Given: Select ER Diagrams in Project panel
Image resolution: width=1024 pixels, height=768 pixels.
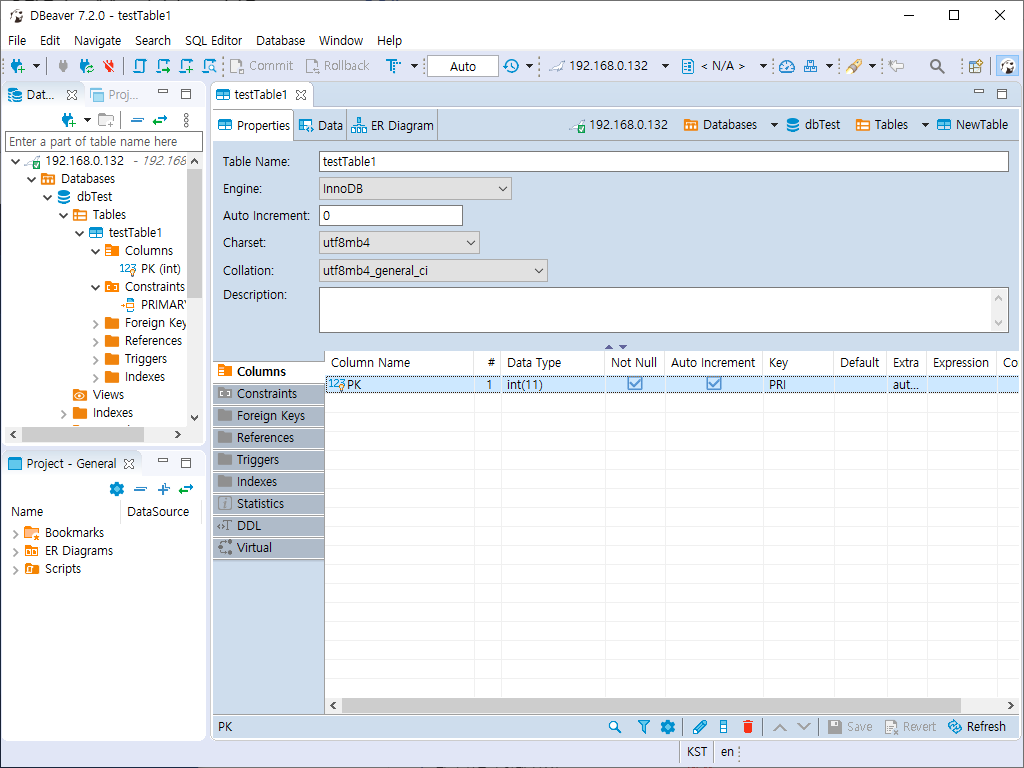Looking at the screenshot, I should coord(69,551).
